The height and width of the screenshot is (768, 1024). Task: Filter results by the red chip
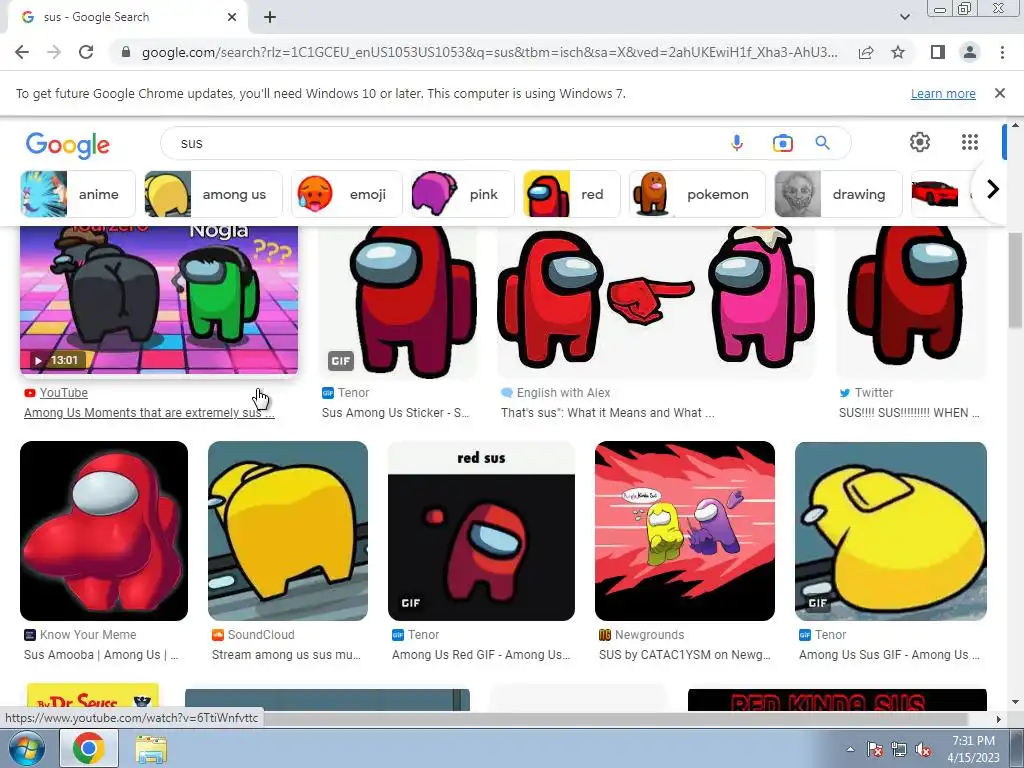point(571,194)
